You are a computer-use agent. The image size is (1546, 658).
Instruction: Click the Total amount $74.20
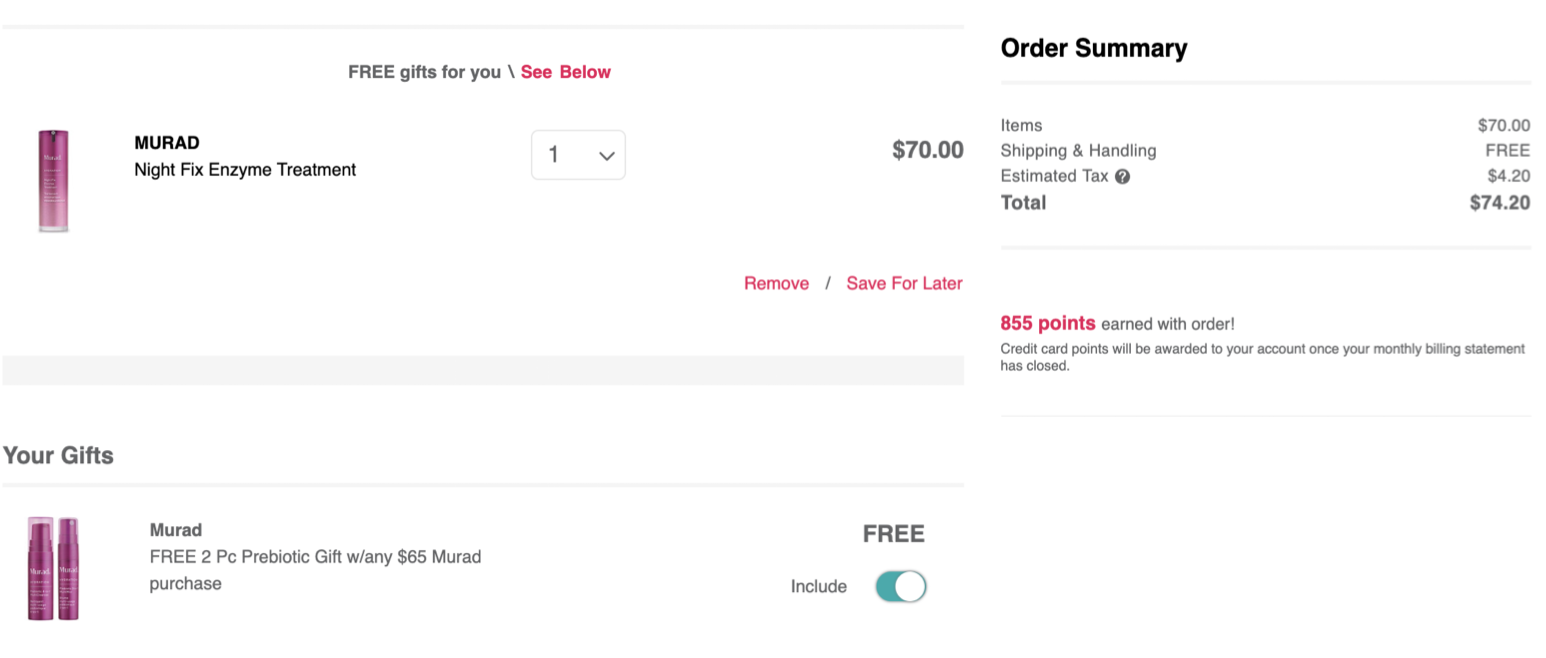click(1499, 203)
